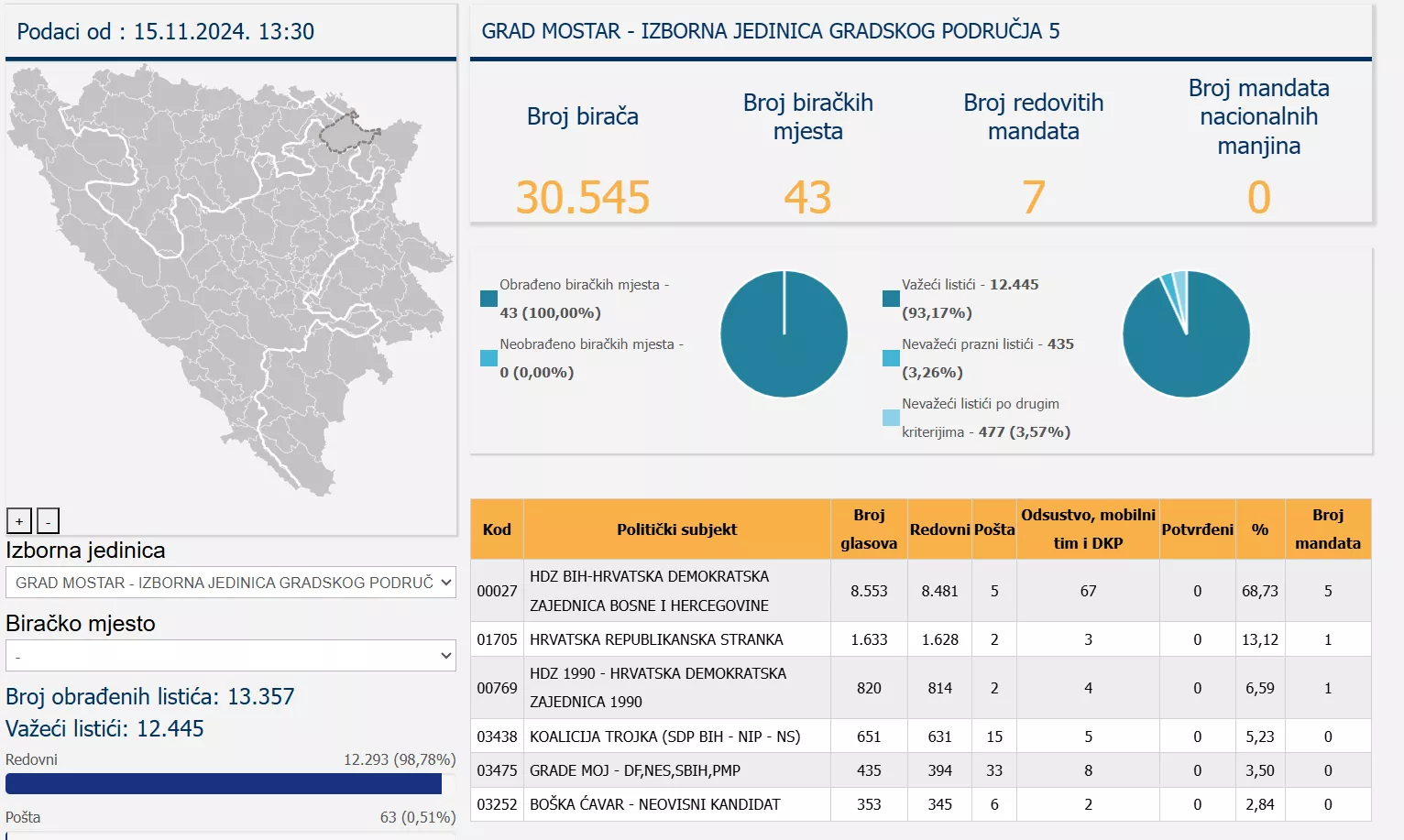Screen dimensions: 1404x840
Task: Click the Neobrađeno biračkih mjesta legend square
Action: (488, 358)
